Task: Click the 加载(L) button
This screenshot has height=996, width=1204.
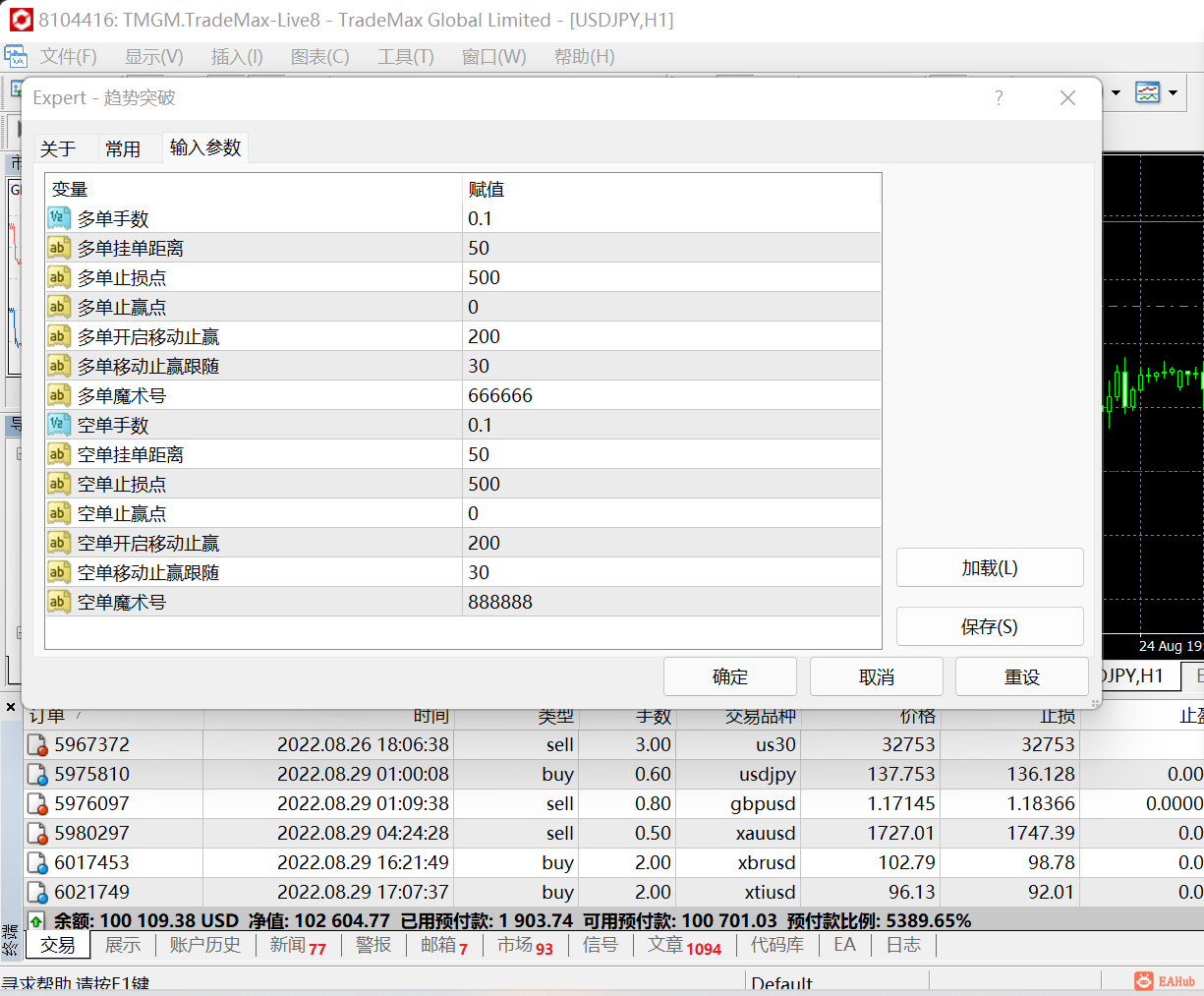Action: (990, 567)
